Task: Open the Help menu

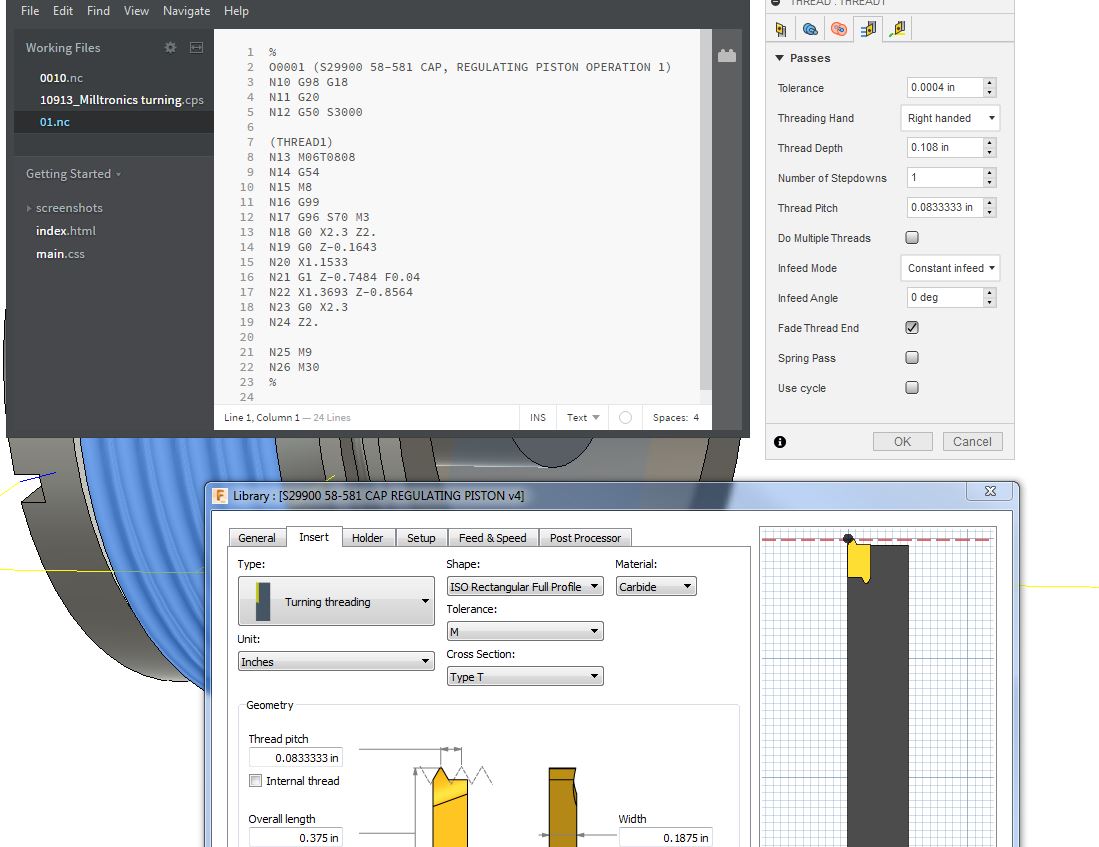Action: [x=236, y=11]
